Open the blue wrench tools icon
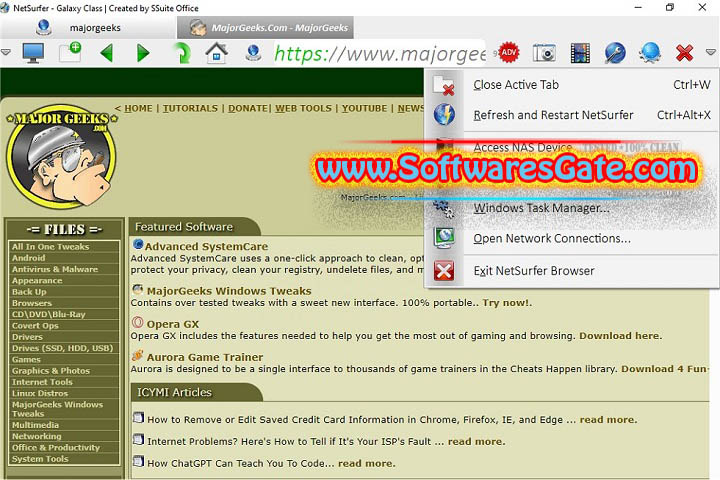Screen dimensions: 720x480 [615, 53]
